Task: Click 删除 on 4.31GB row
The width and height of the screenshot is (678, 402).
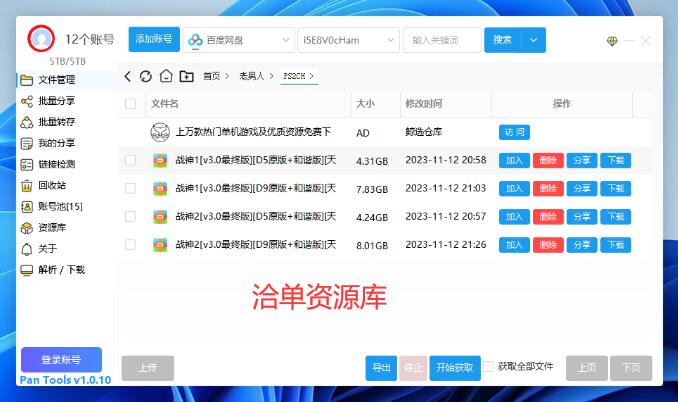Action: pyautogui.click(x=548, y=160)
